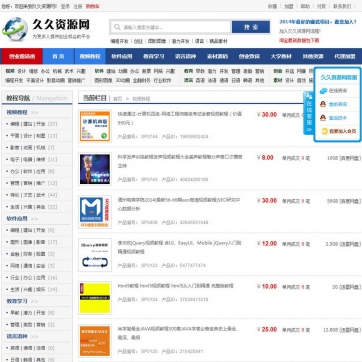Open the jQuery video tutorial title link
Screen dimensions: 362x362
coord(180,247)
